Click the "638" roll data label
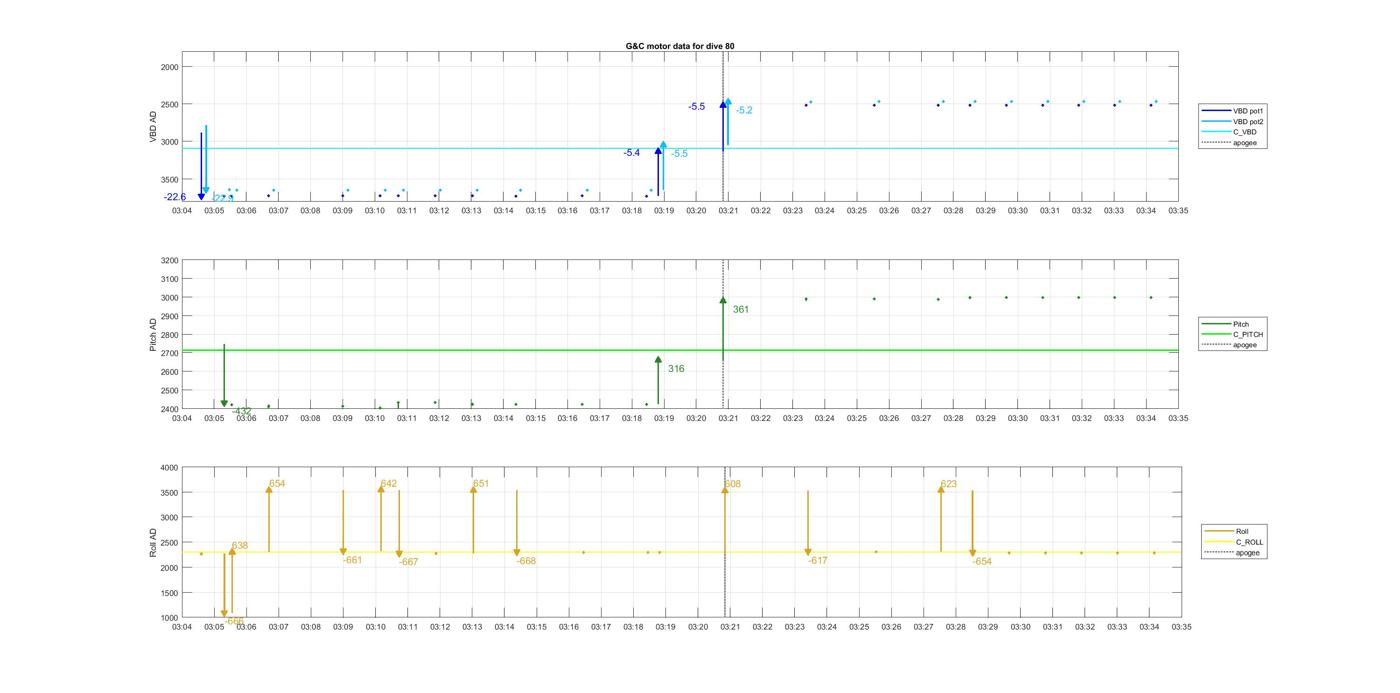1400x693 pixels. coord(240,546)
